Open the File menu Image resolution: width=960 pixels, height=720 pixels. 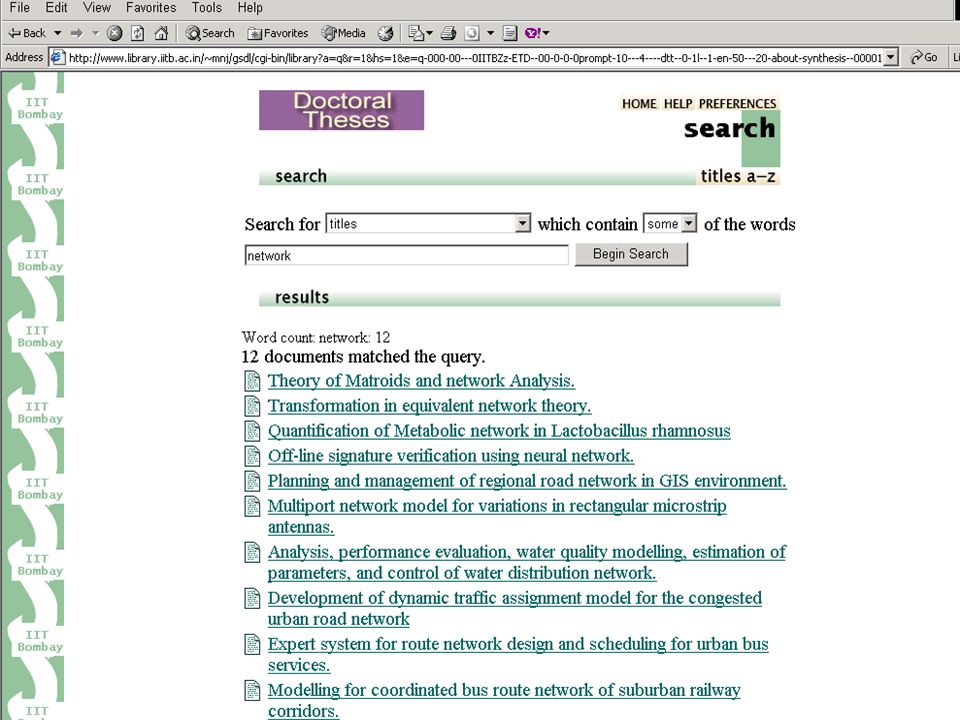click(20, 7)
